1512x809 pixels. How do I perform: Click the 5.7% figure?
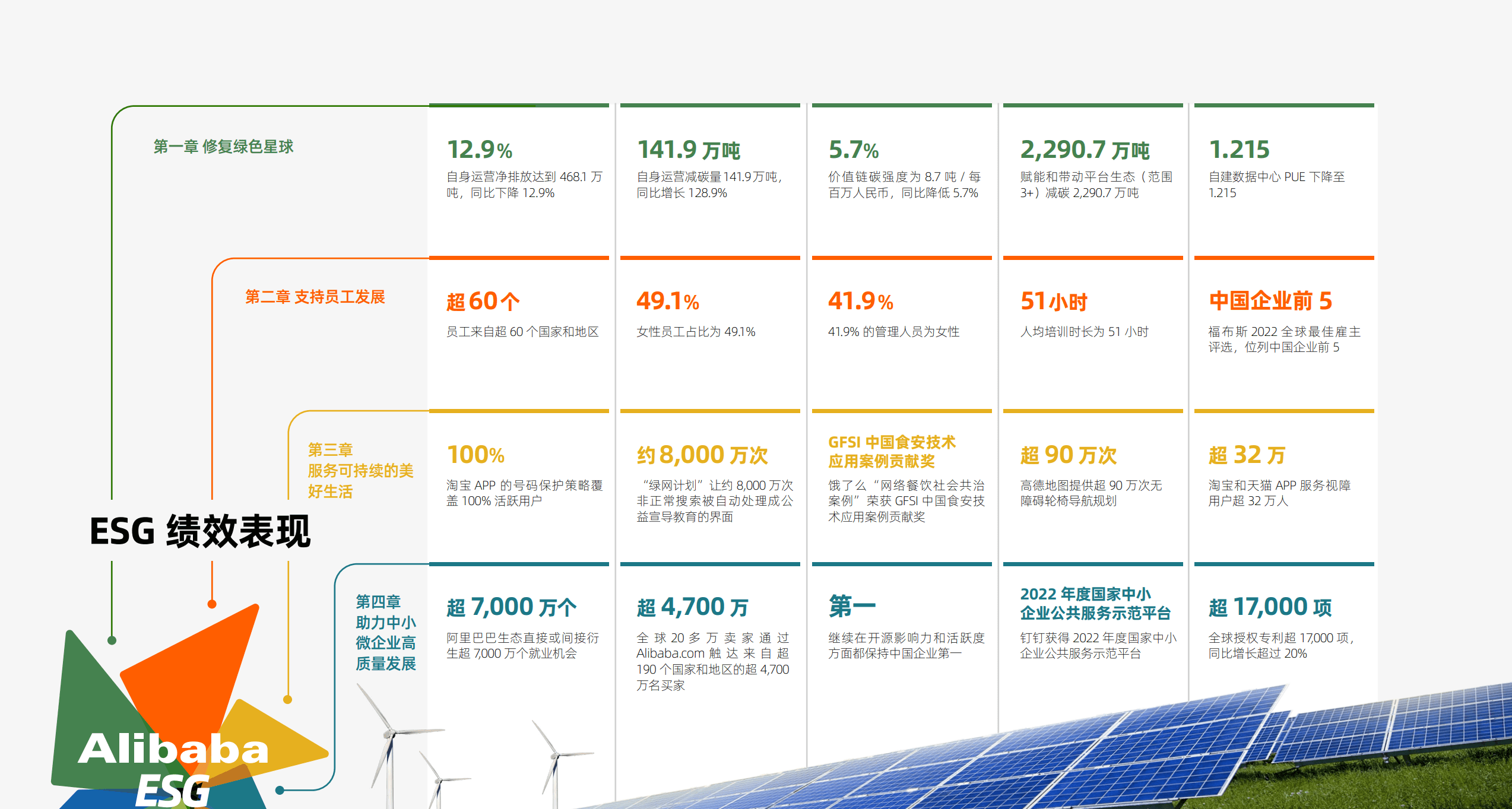(854, 150)
